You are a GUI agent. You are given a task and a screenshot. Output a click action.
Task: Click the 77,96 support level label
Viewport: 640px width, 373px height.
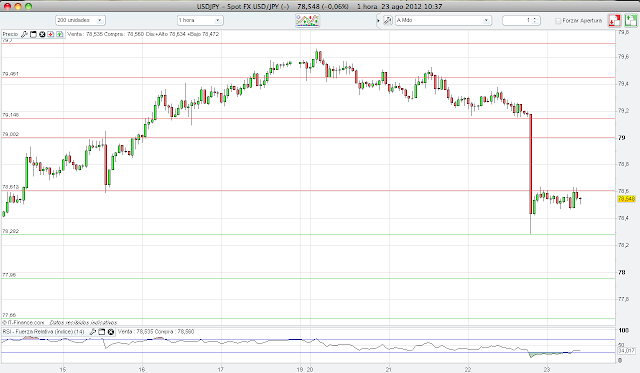coord(9,275)
